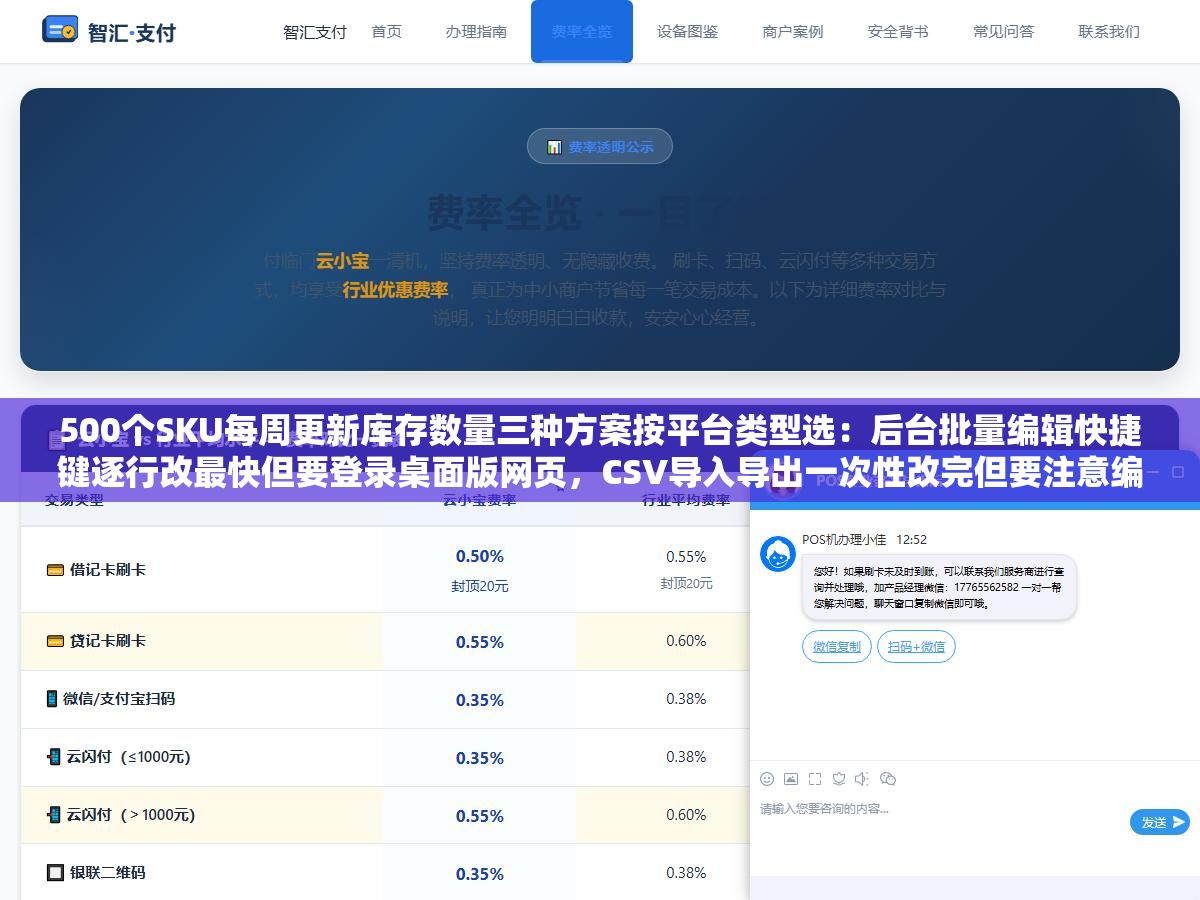Open the 办理指南 nav item

(476, 31)
